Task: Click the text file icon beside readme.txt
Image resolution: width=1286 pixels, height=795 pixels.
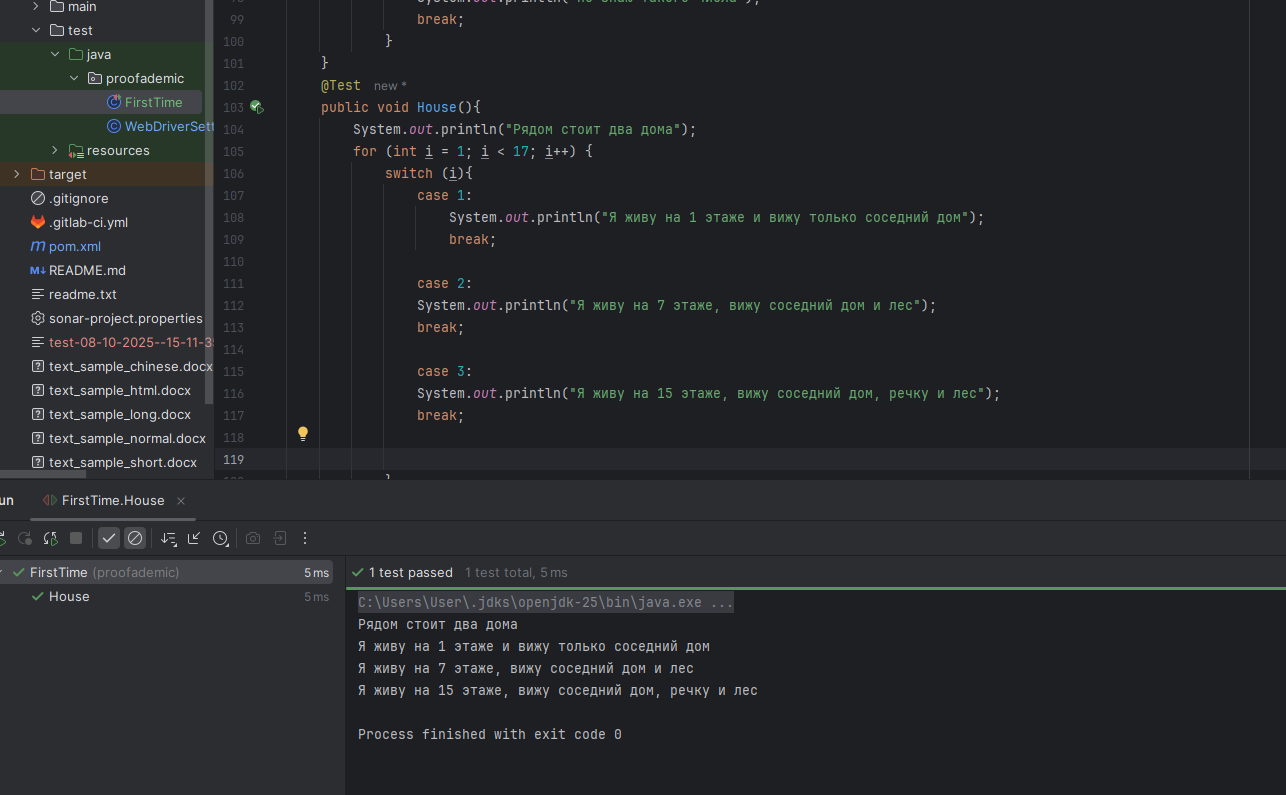Action: 38,294
